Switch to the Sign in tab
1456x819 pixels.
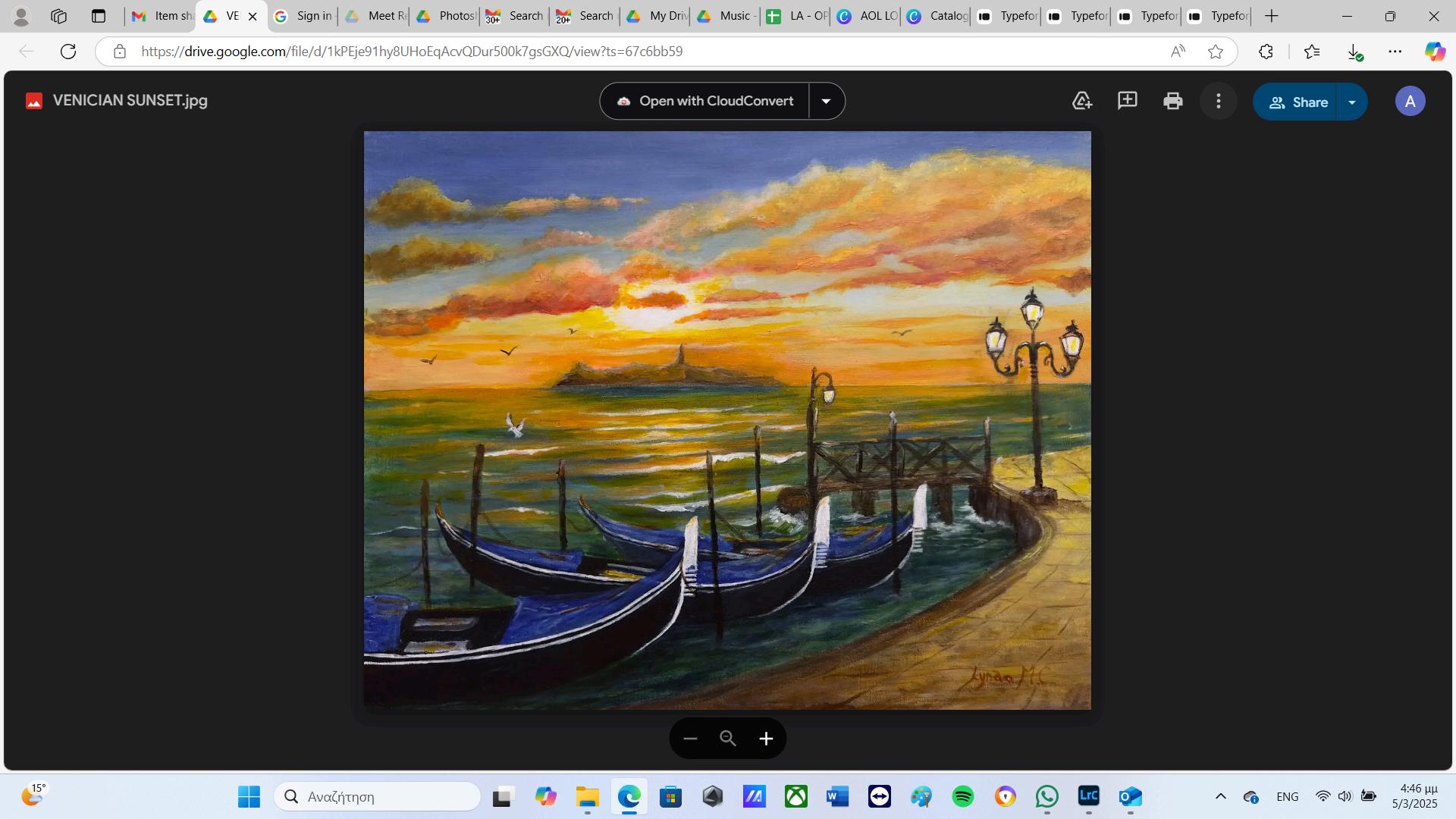(303, 16)
